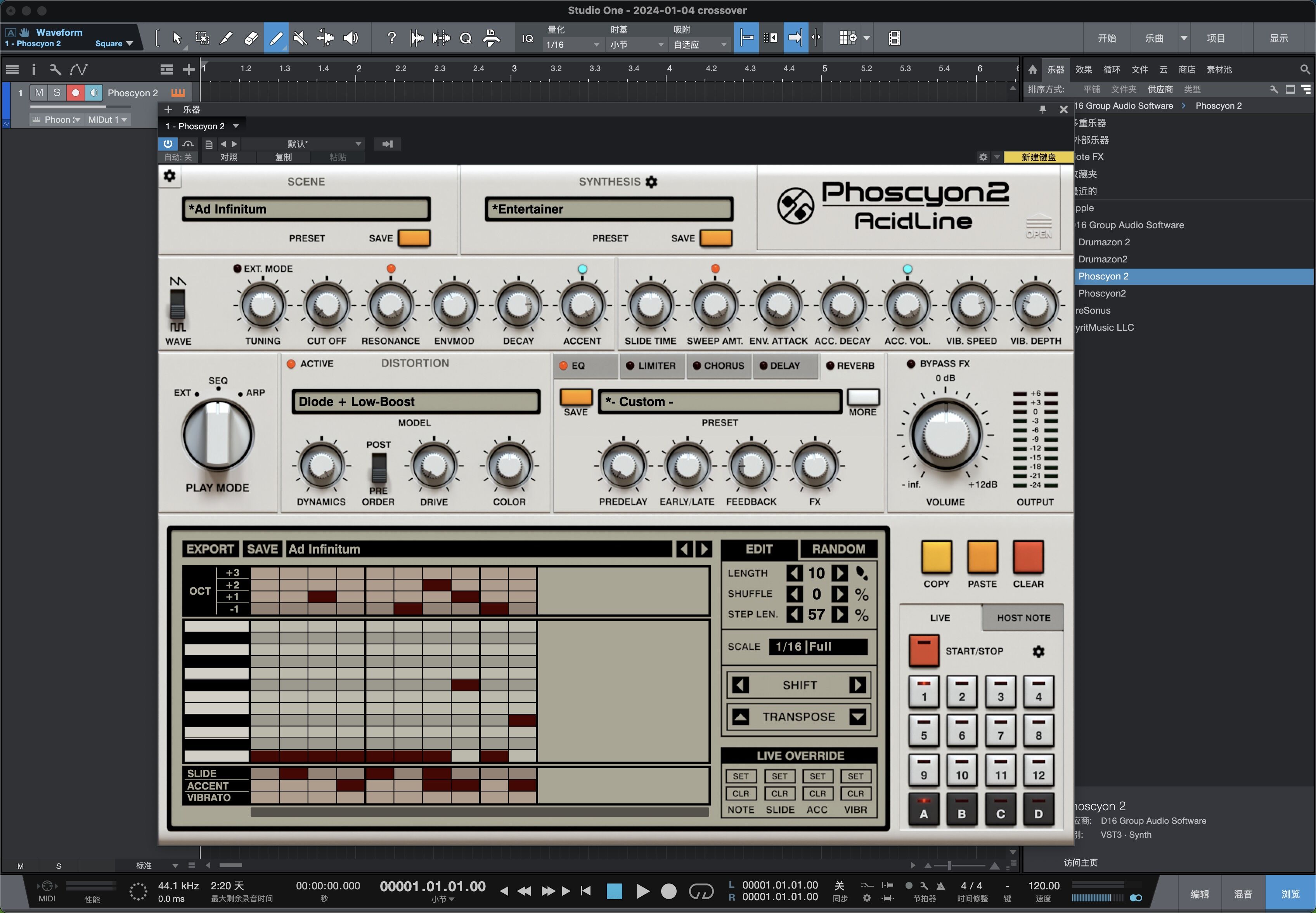Viewport: 1316px width, 913px height.
Task: Open the SCALE 1/16 Full selector
Action: pos(818,646)
